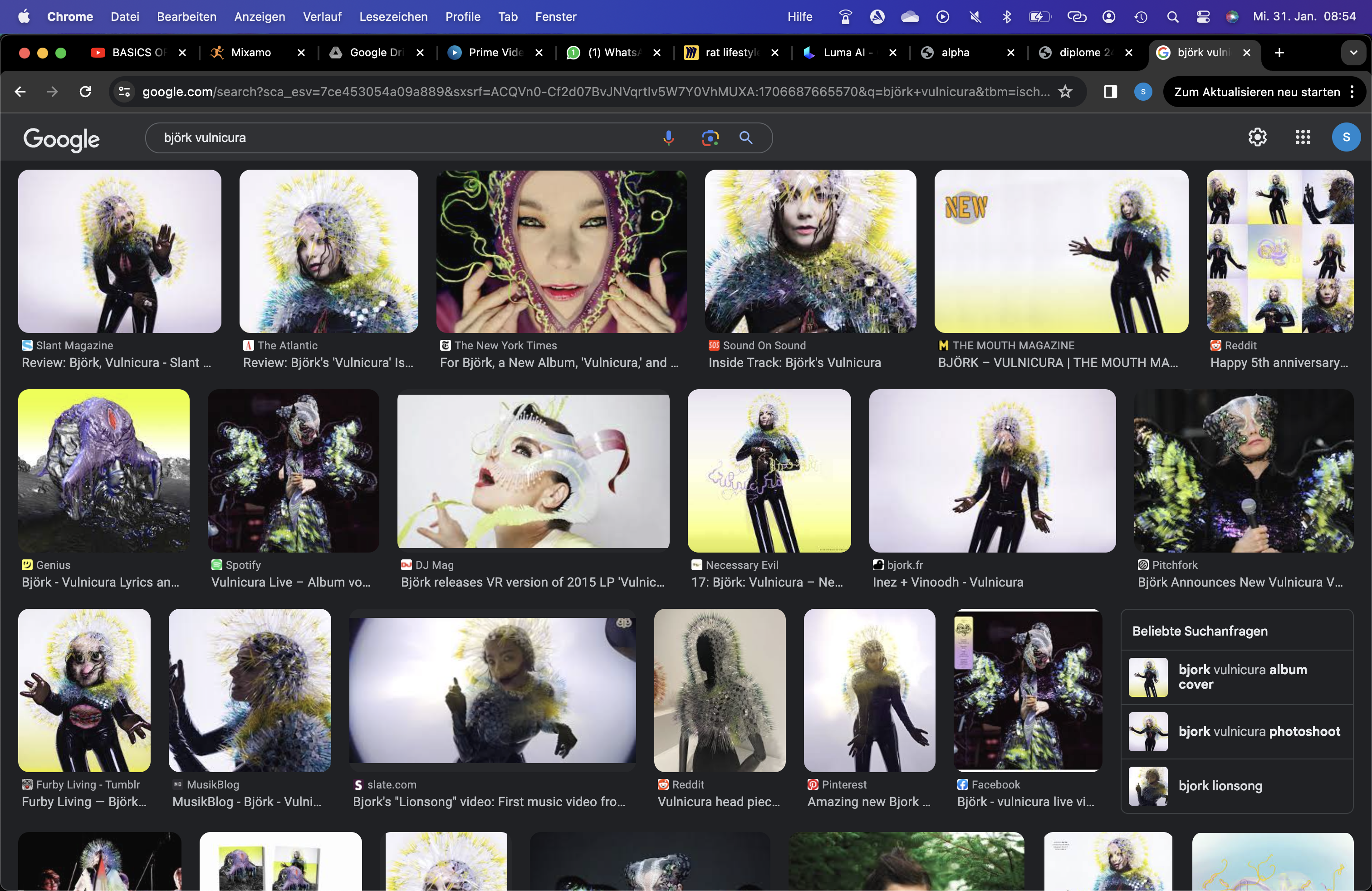Open the Reddit 5th anniversary collage image
Viewport: 1372px width, 891px height.
pos(1280,251)
